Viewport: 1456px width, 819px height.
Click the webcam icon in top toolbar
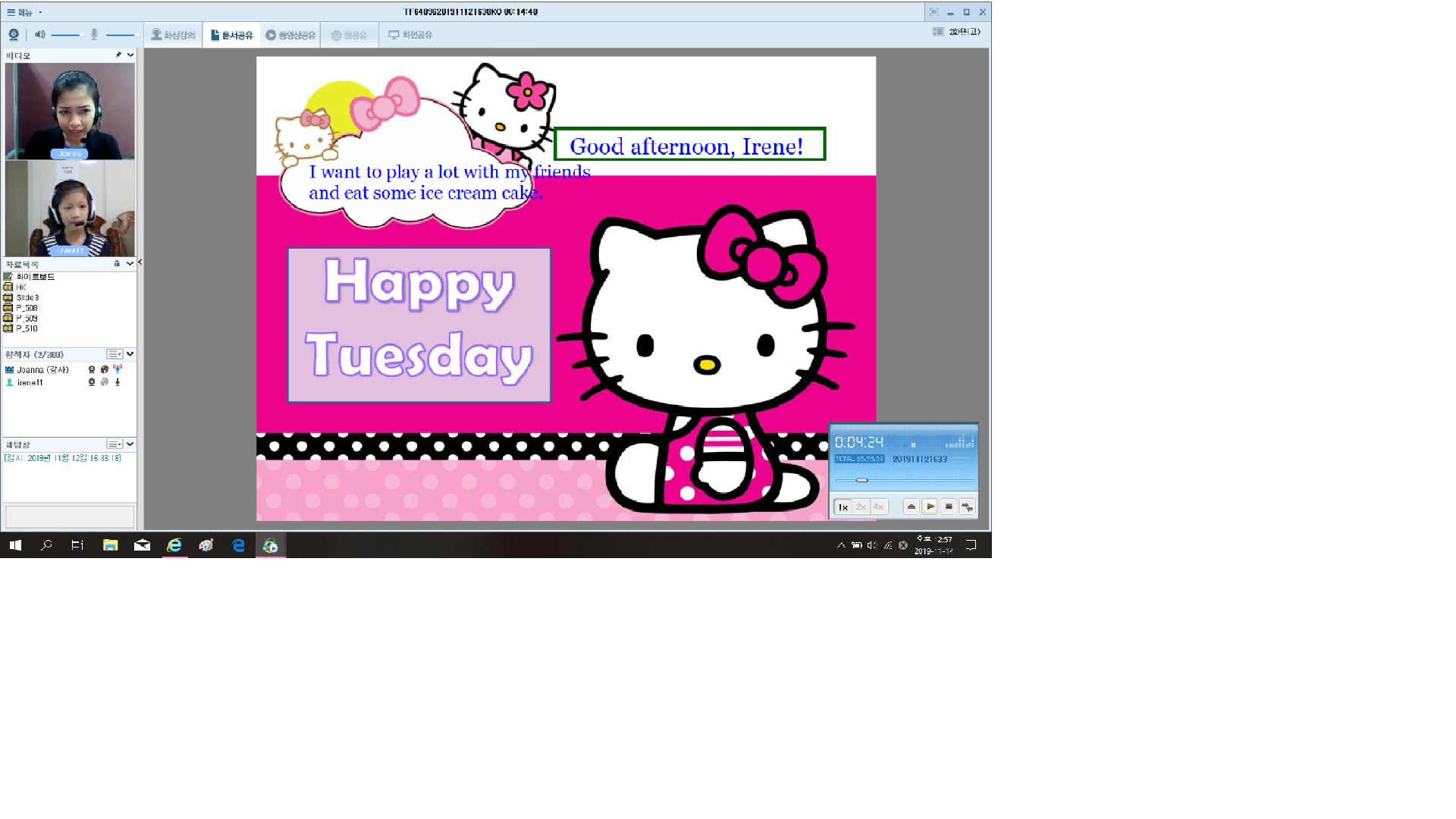coord(14,35)
